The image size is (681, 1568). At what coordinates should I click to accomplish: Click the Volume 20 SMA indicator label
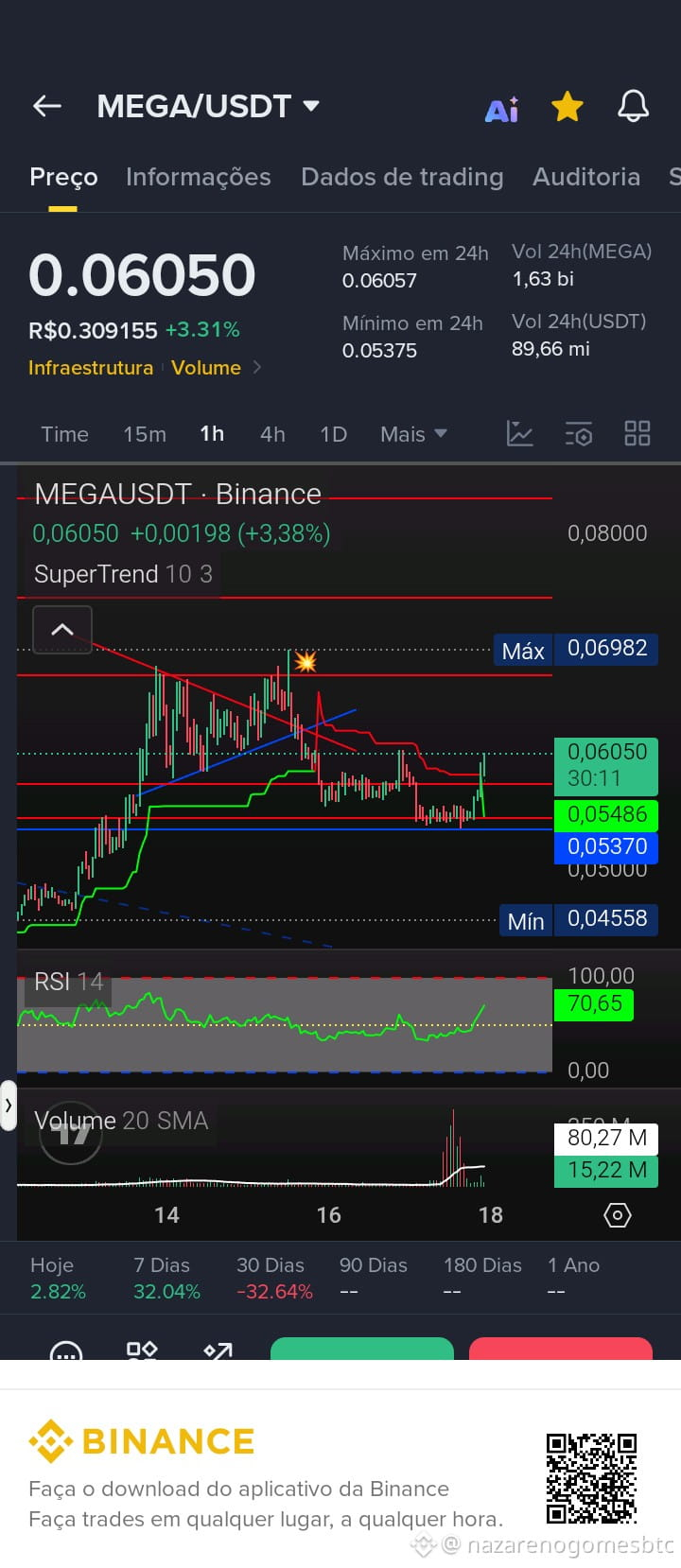tap(121, 1121)
